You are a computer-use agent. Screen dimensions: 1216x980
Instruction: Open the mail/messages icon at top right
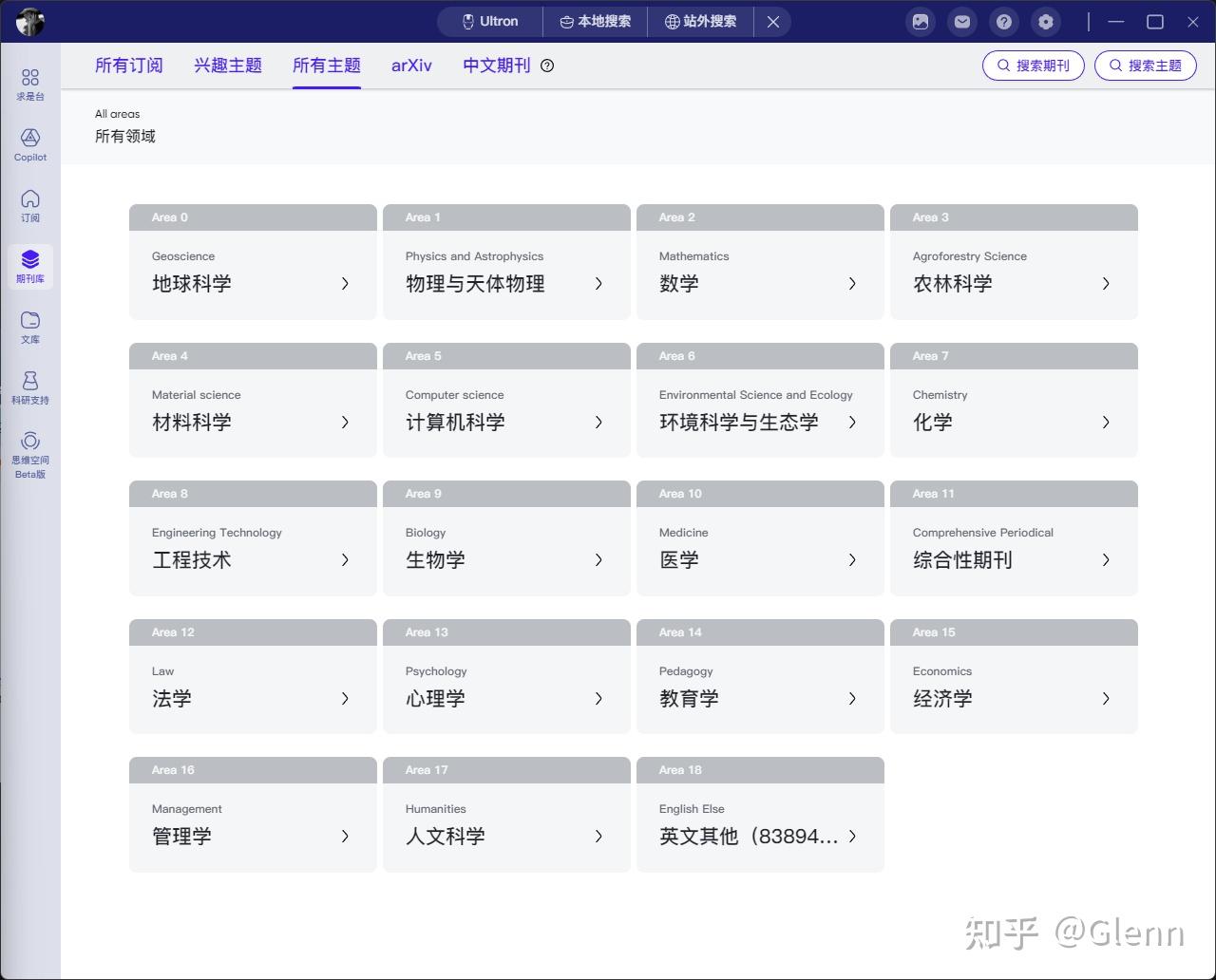tap(961, 21)
